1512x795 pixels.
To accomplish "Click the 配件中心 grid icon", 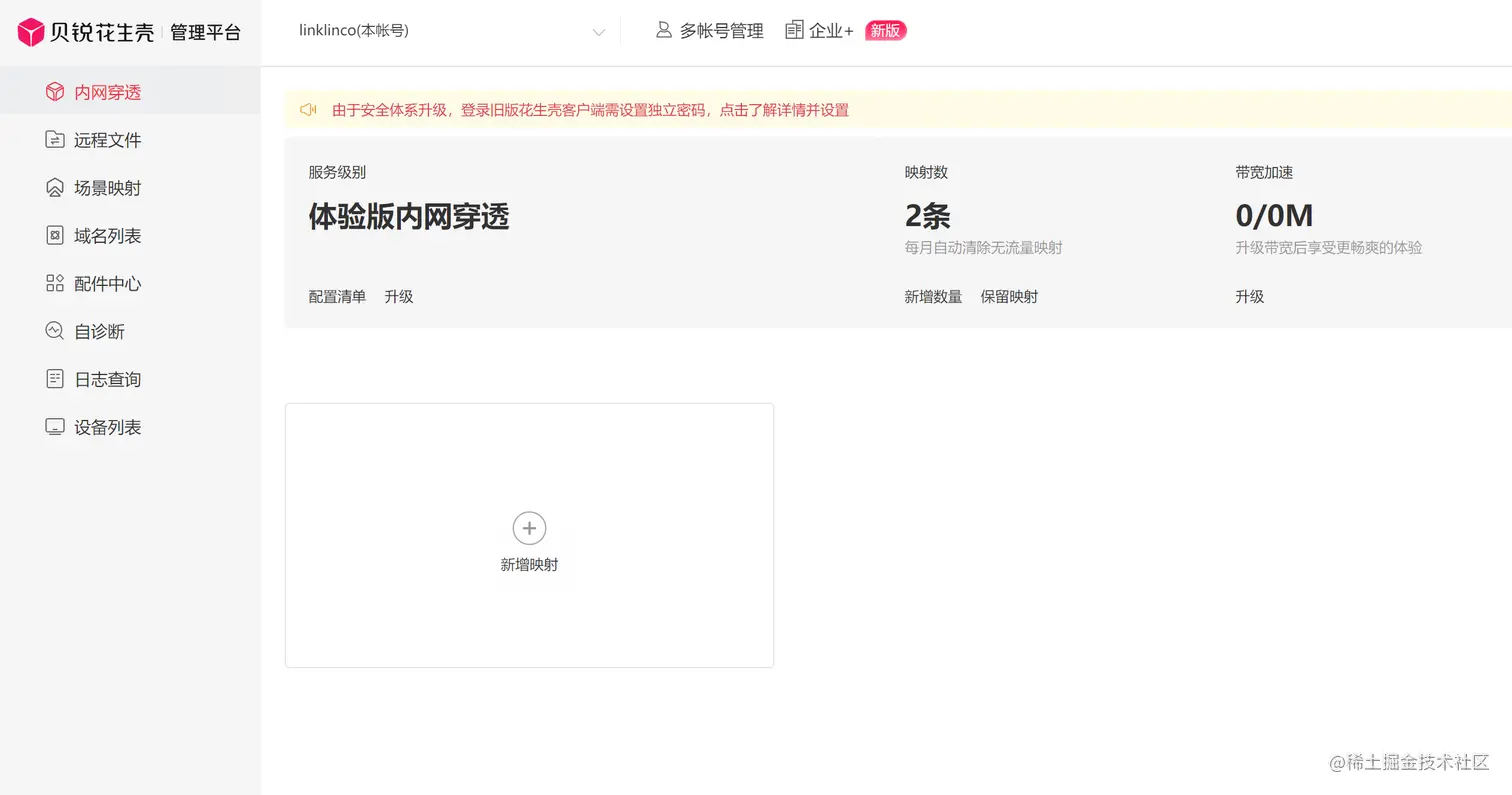I will [55, 283].
